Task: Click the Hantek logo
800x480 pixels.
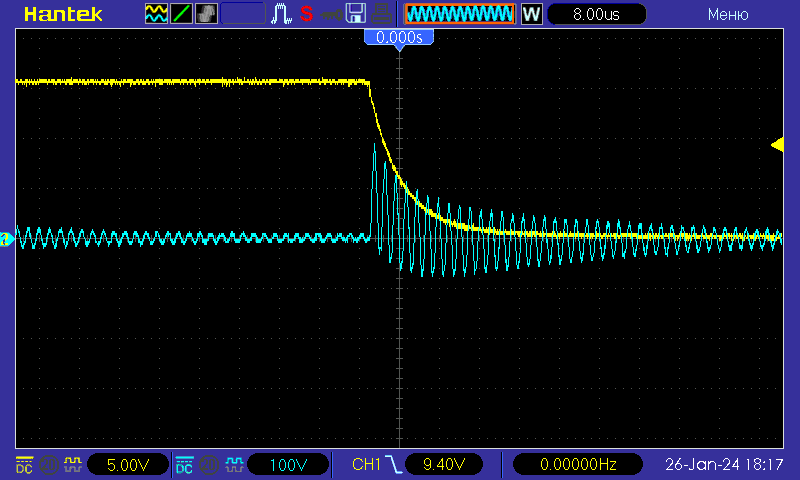Action: (x=63, y=14)
